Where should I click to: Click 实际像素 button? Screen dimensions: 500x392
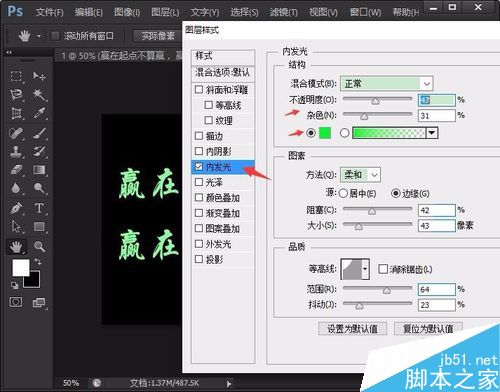pos(158,36)
